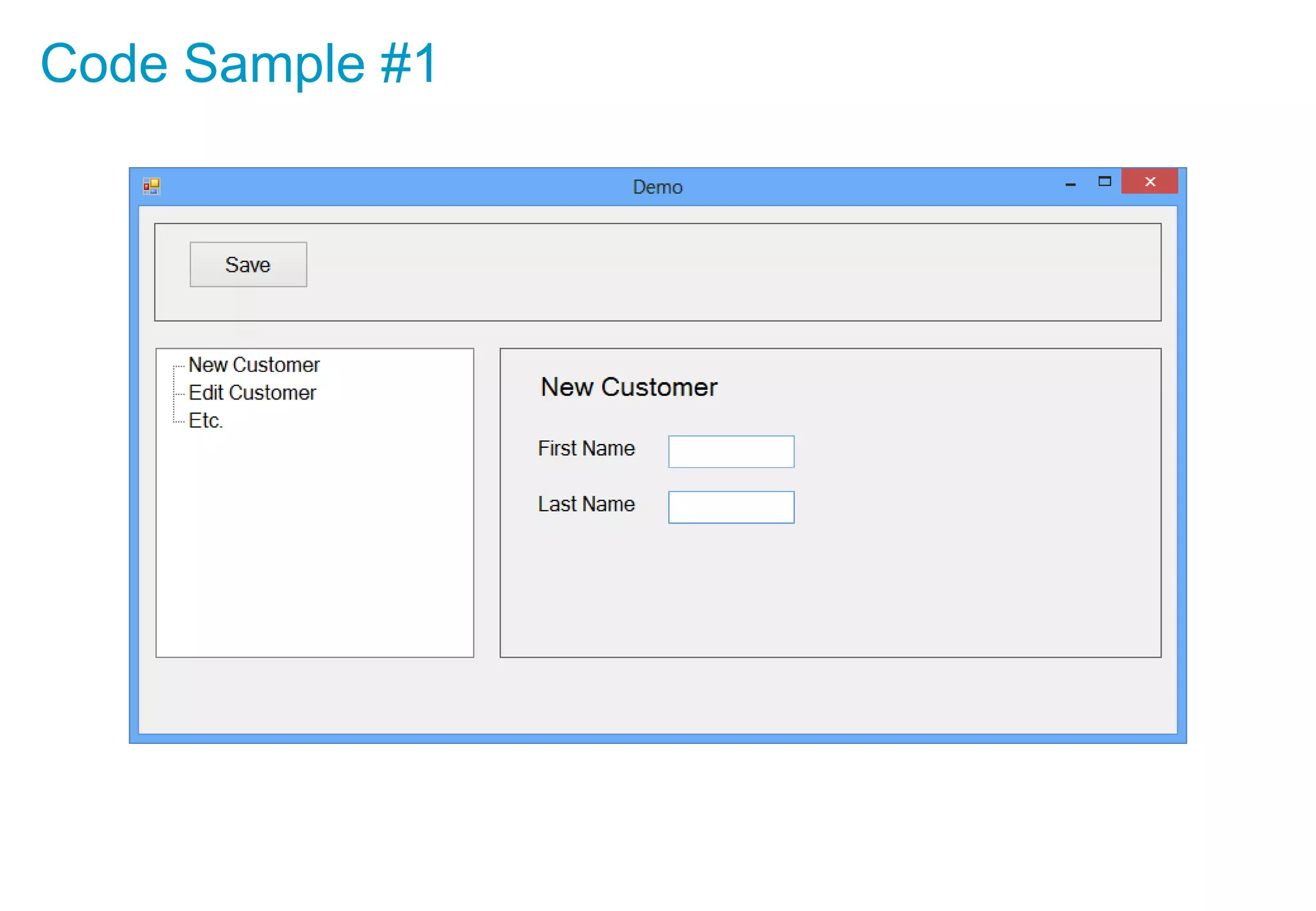Click the Demo title bar text

click(x=657, y=187)
